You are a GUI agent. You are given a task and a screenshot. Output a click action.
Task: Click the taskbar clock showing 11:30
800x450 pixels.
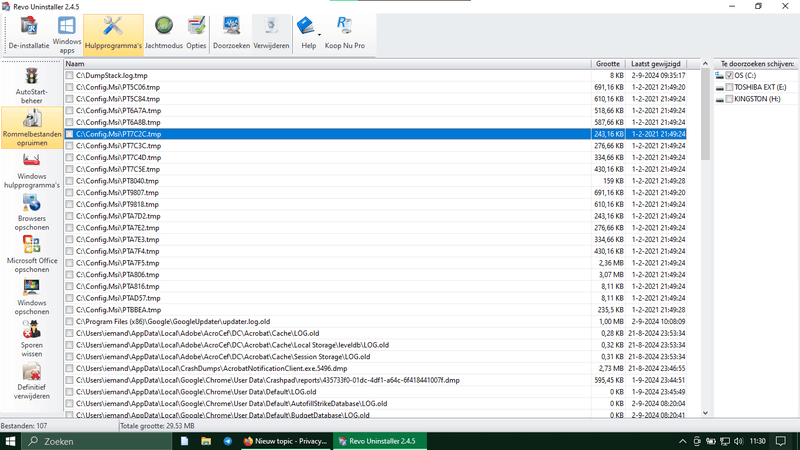[x=758, y=441]
